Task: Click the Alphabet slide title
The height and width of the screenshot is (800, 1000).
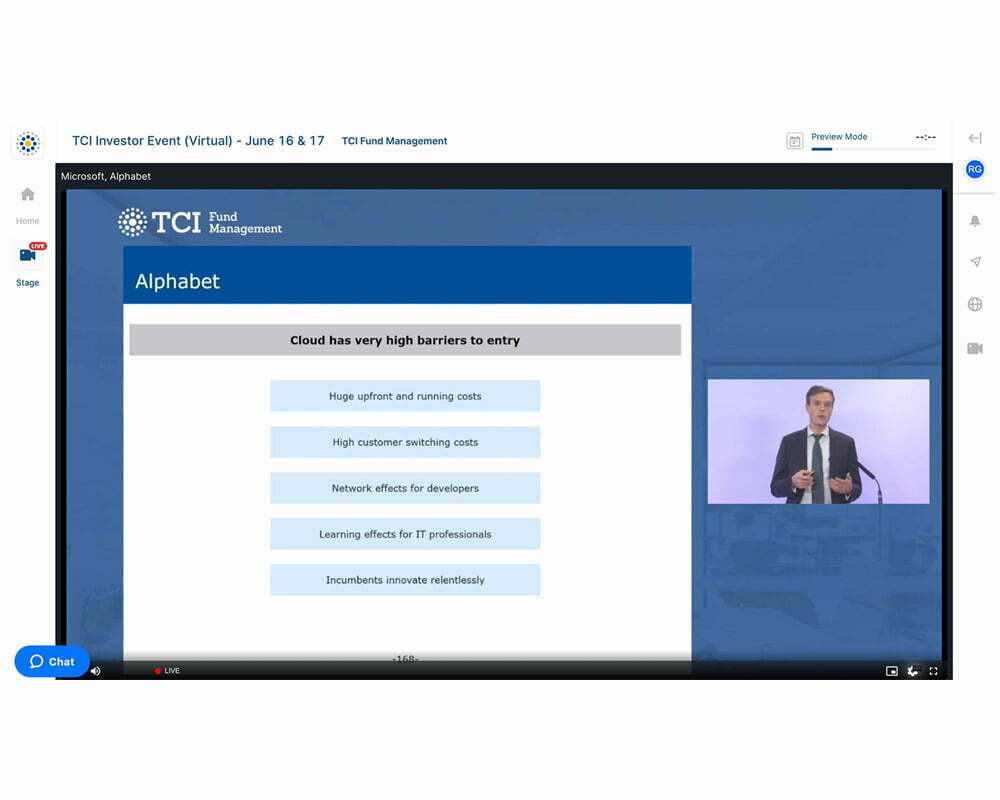Action: click(177, 281)
